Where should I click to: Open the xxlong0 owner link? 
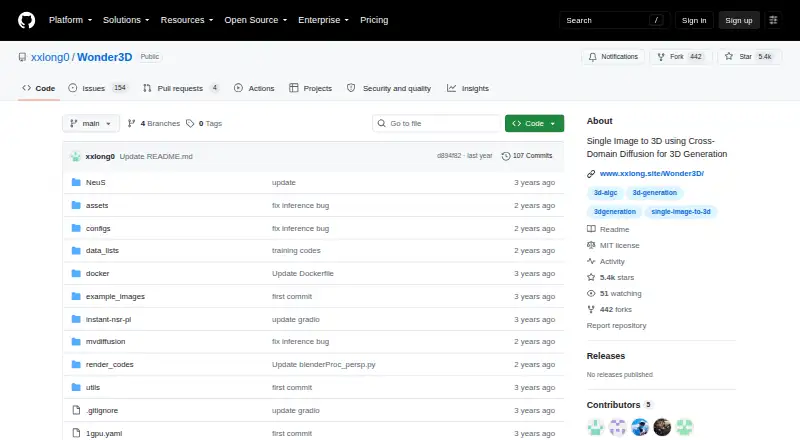(x=50, y=57)
